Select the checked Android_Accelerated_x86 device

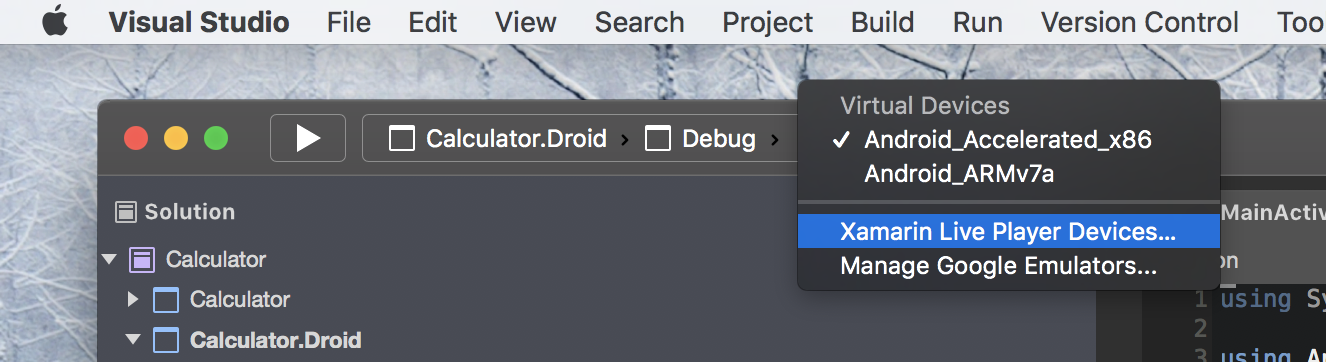[x=1008, y=140]
